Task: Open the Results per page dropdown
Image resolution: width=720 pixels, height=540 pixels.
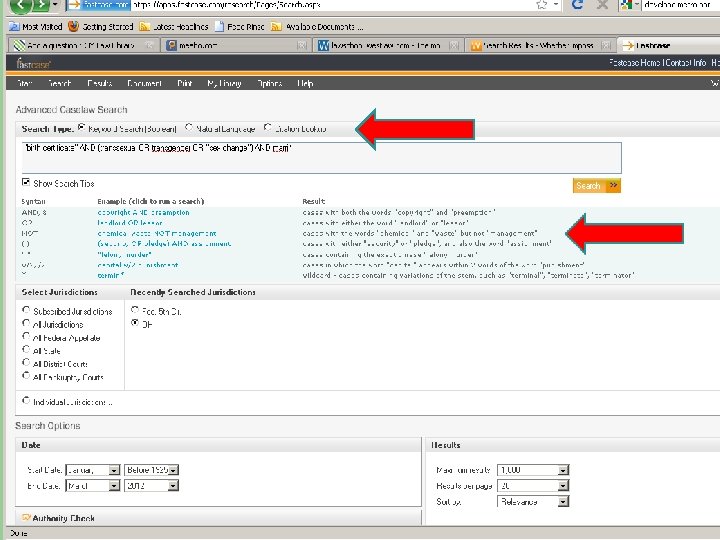Action: pos(533,485)
